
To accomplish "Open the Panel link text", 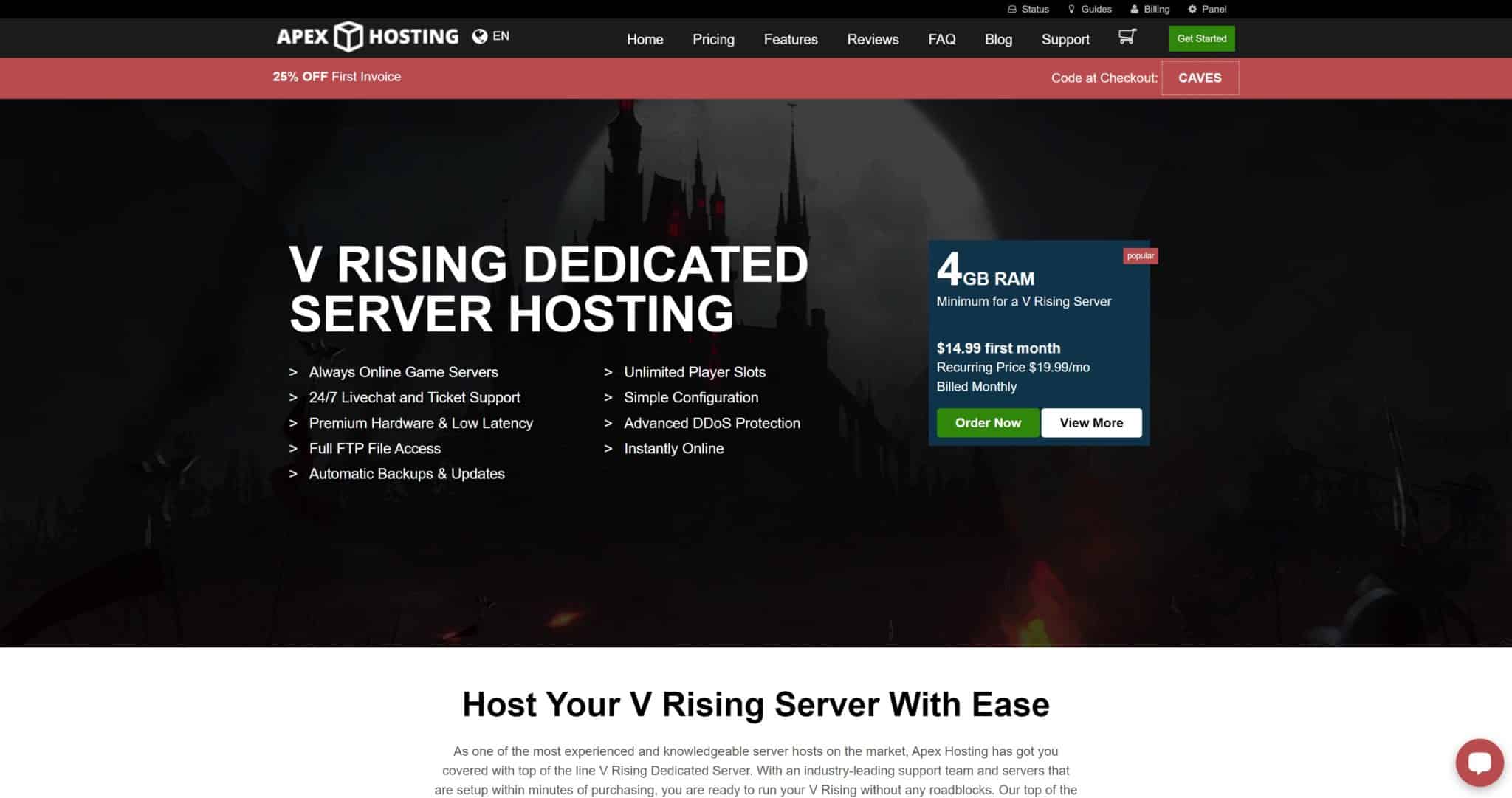I will (x=1214, y=9).
